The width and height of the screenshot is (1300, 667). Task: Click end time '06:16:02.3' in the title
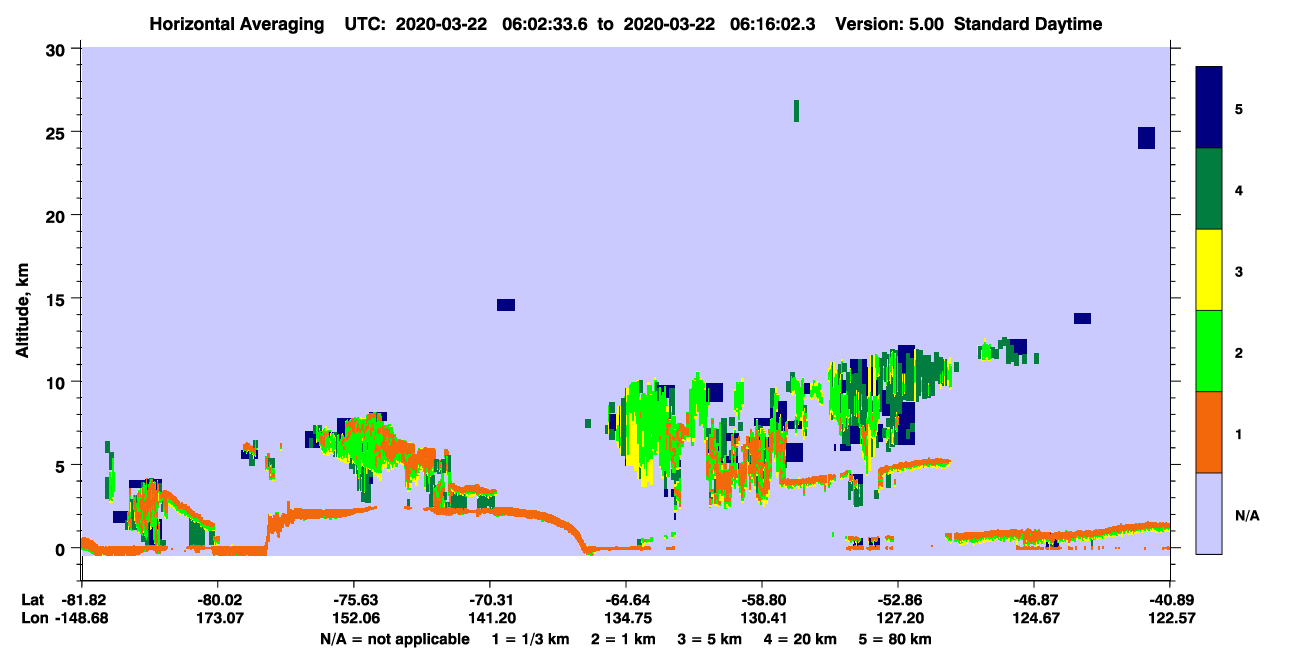pyautogui.click(x=774, y=24)
